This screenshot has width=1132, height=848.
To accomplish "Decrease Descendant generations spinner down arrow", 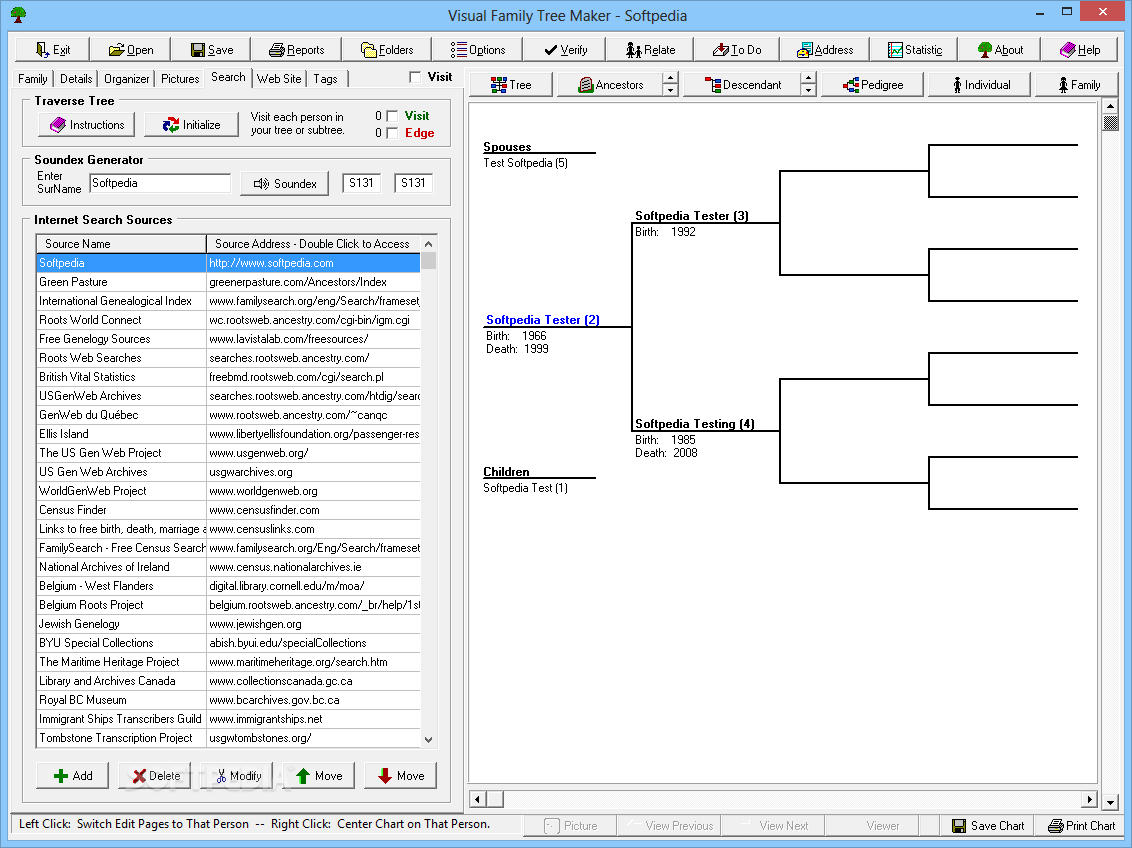I will click(x=809, y=90).
